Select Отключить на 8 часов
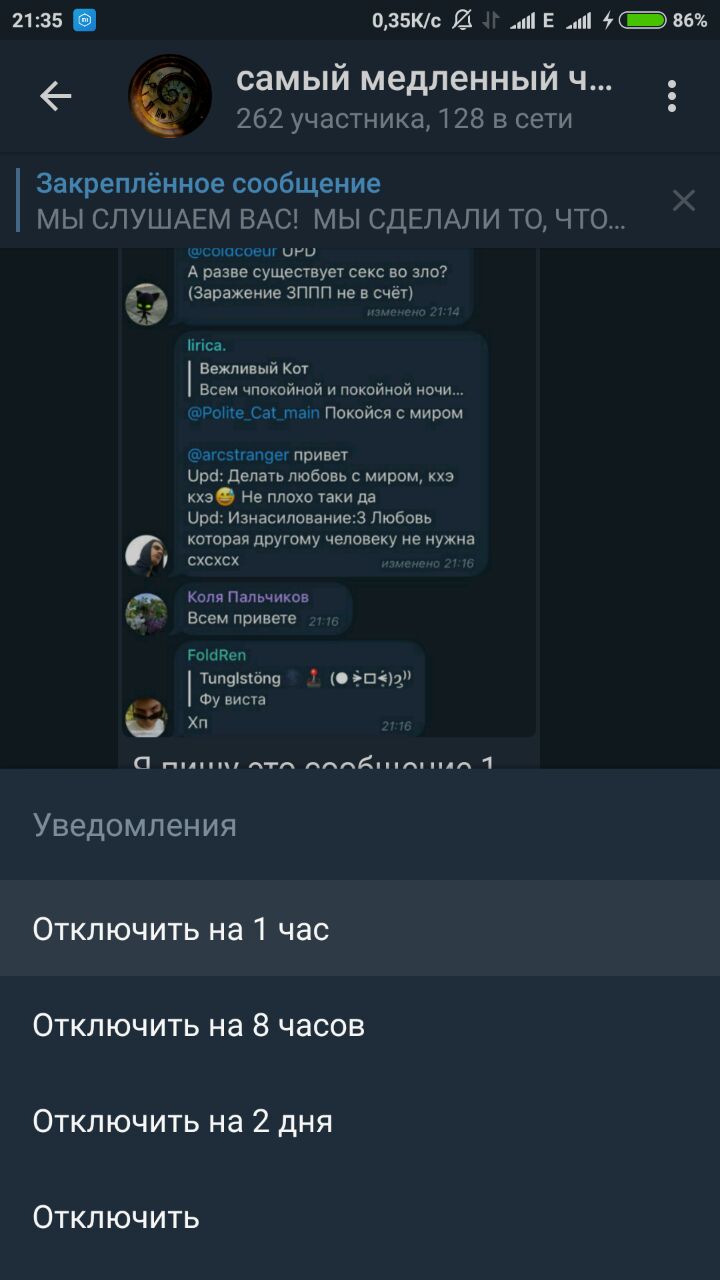The width and height of the screenshot is (720, 1280). [360, 1025]
